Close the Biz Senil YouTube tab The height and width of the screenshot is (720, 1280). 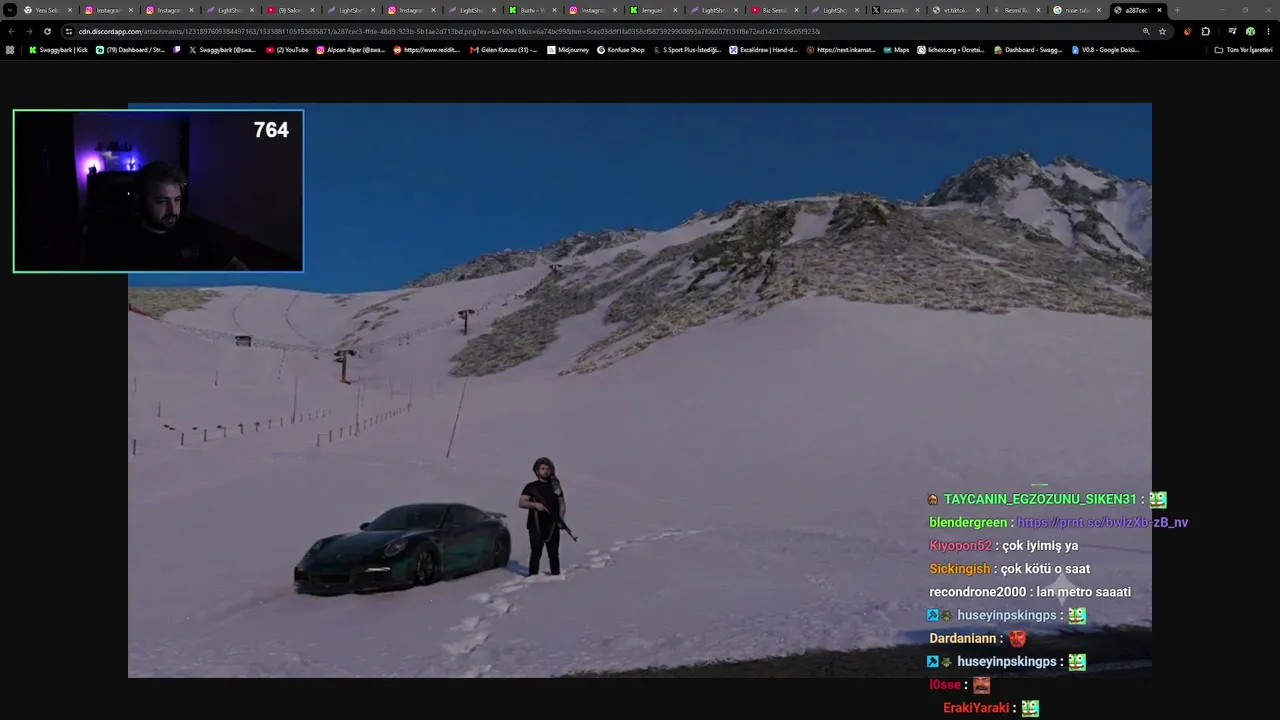(796, 10)
